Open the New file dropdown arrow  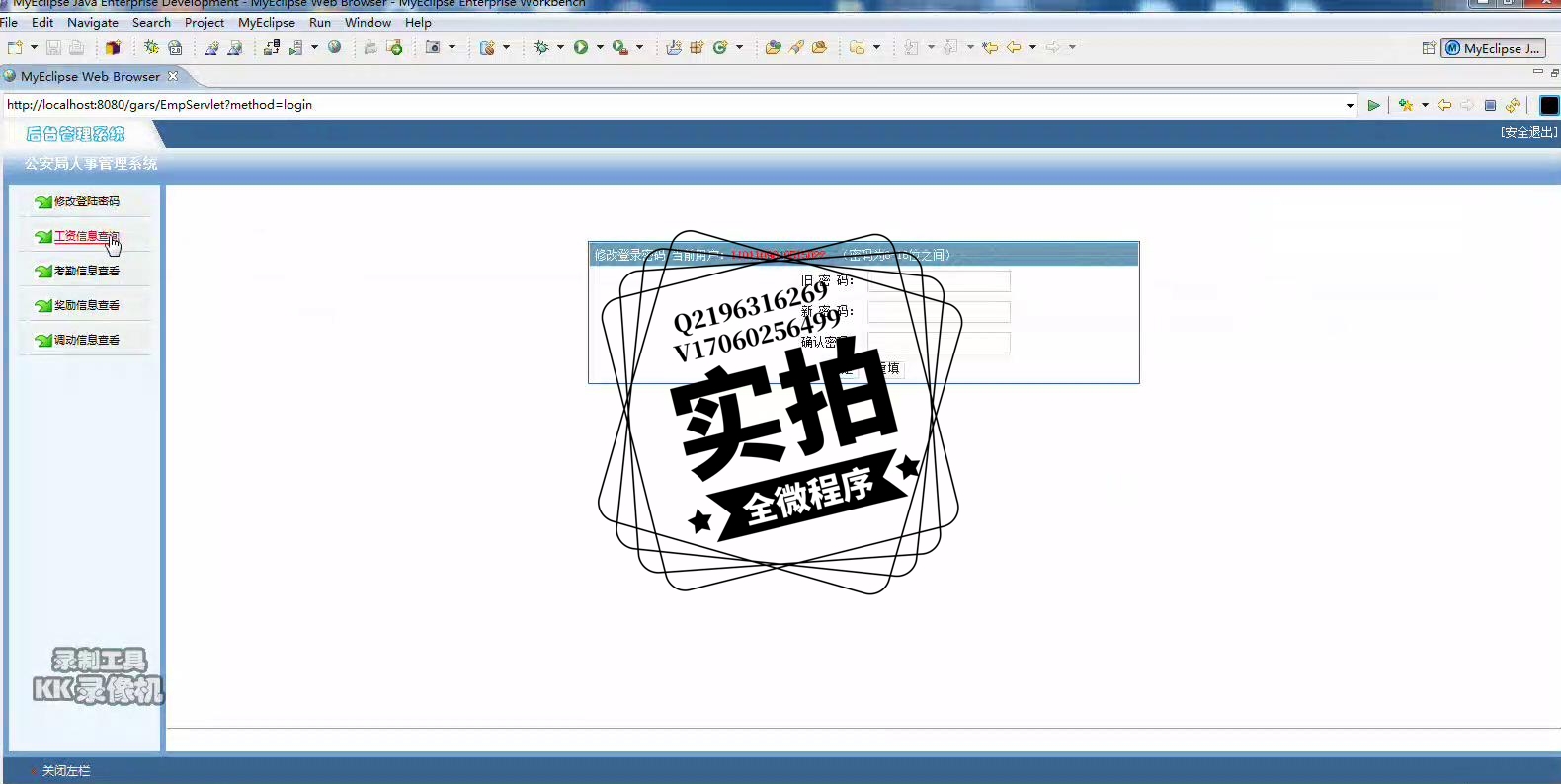[x=34, y=47]
